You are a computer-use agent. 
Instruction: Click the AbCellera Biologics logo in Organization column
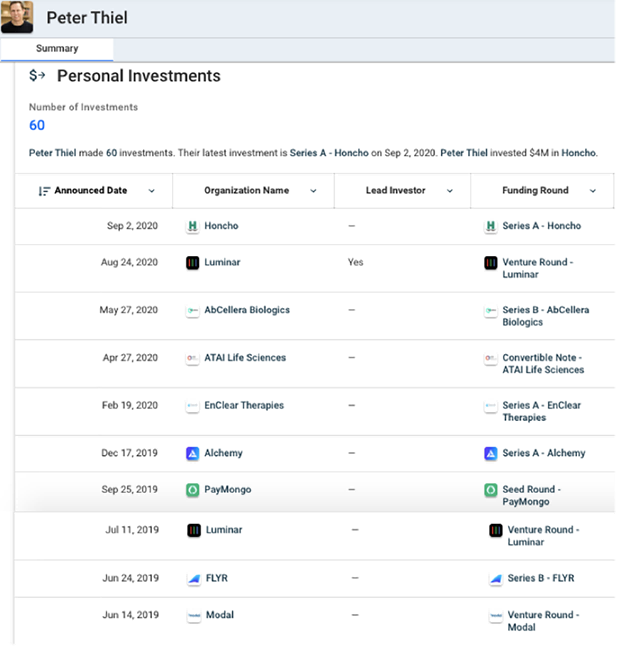193,310
